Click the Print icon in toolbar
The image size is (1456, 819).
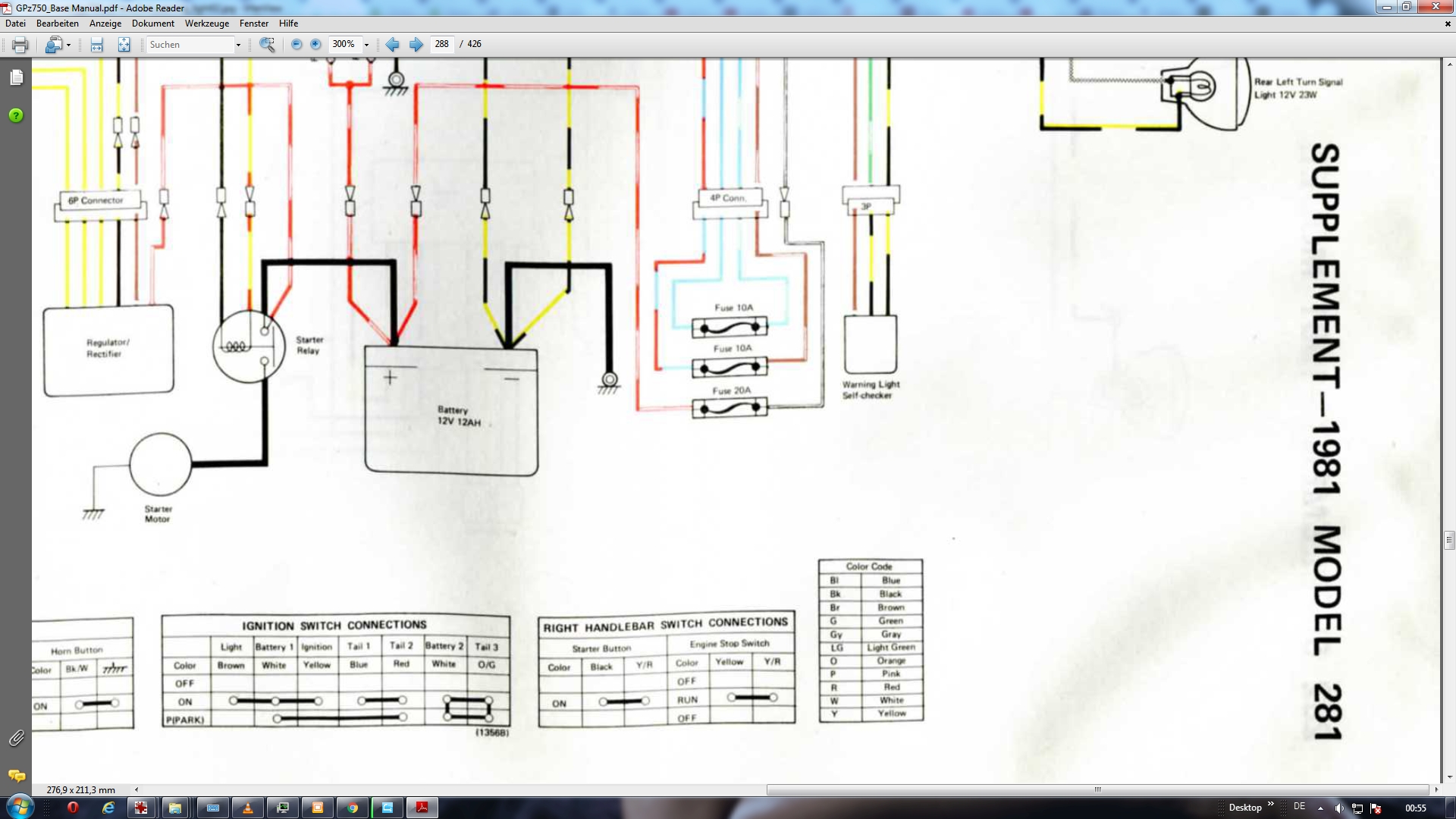(20, 45)
